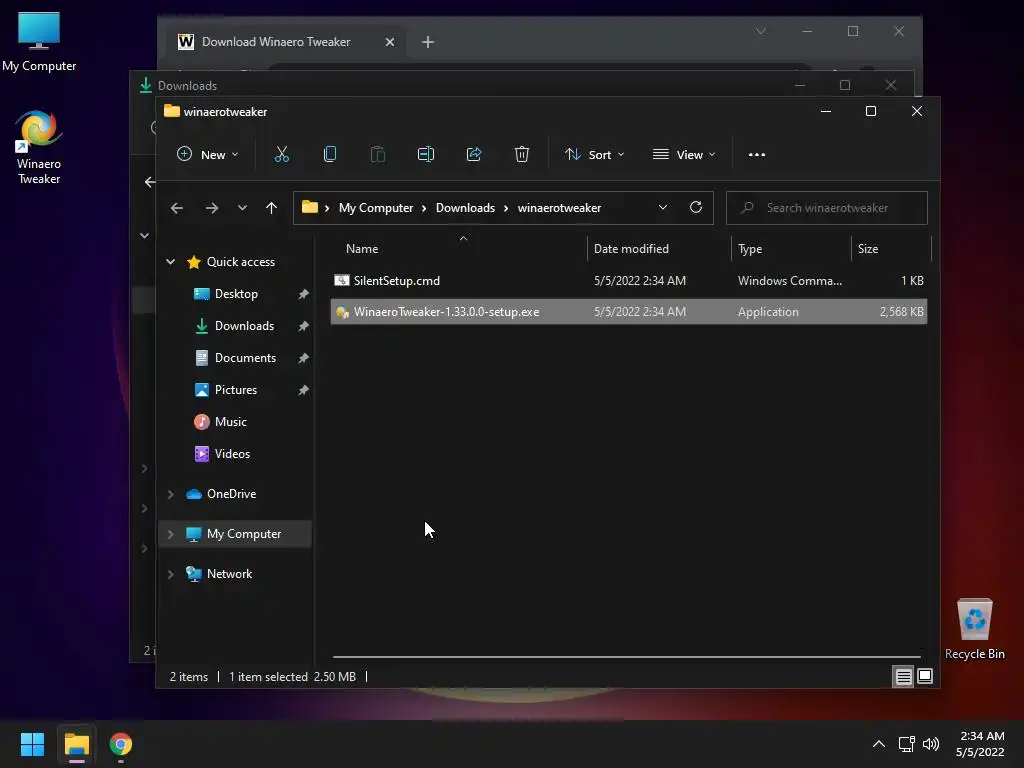Viewport: 1024px width, 768px height.
Task: Unpin Downloads from Quick access
Action: [x=304, y=326]
